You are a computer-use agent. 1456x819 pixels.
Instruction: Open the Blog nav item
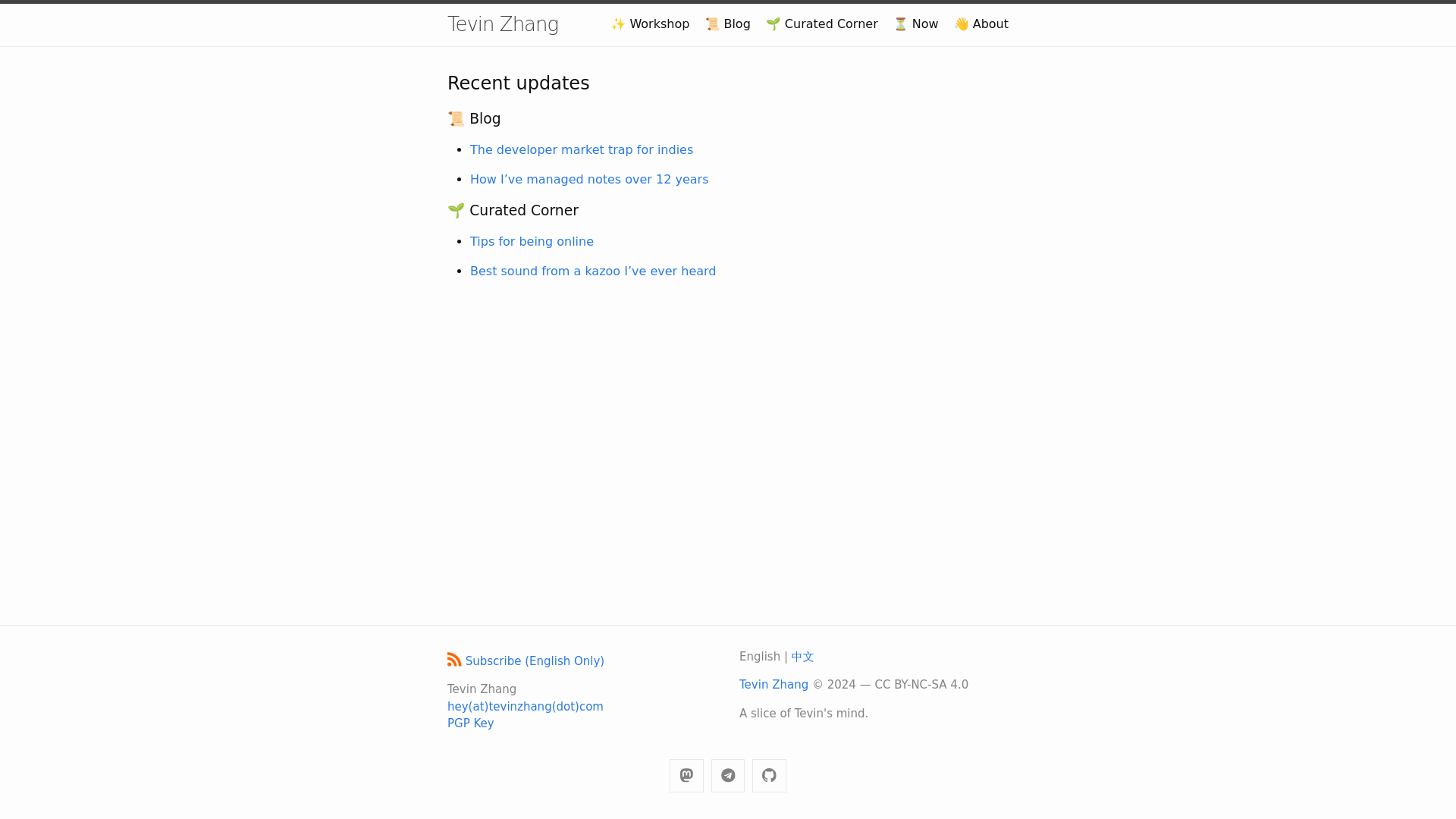pyautogui.click(x=728, y=24)
